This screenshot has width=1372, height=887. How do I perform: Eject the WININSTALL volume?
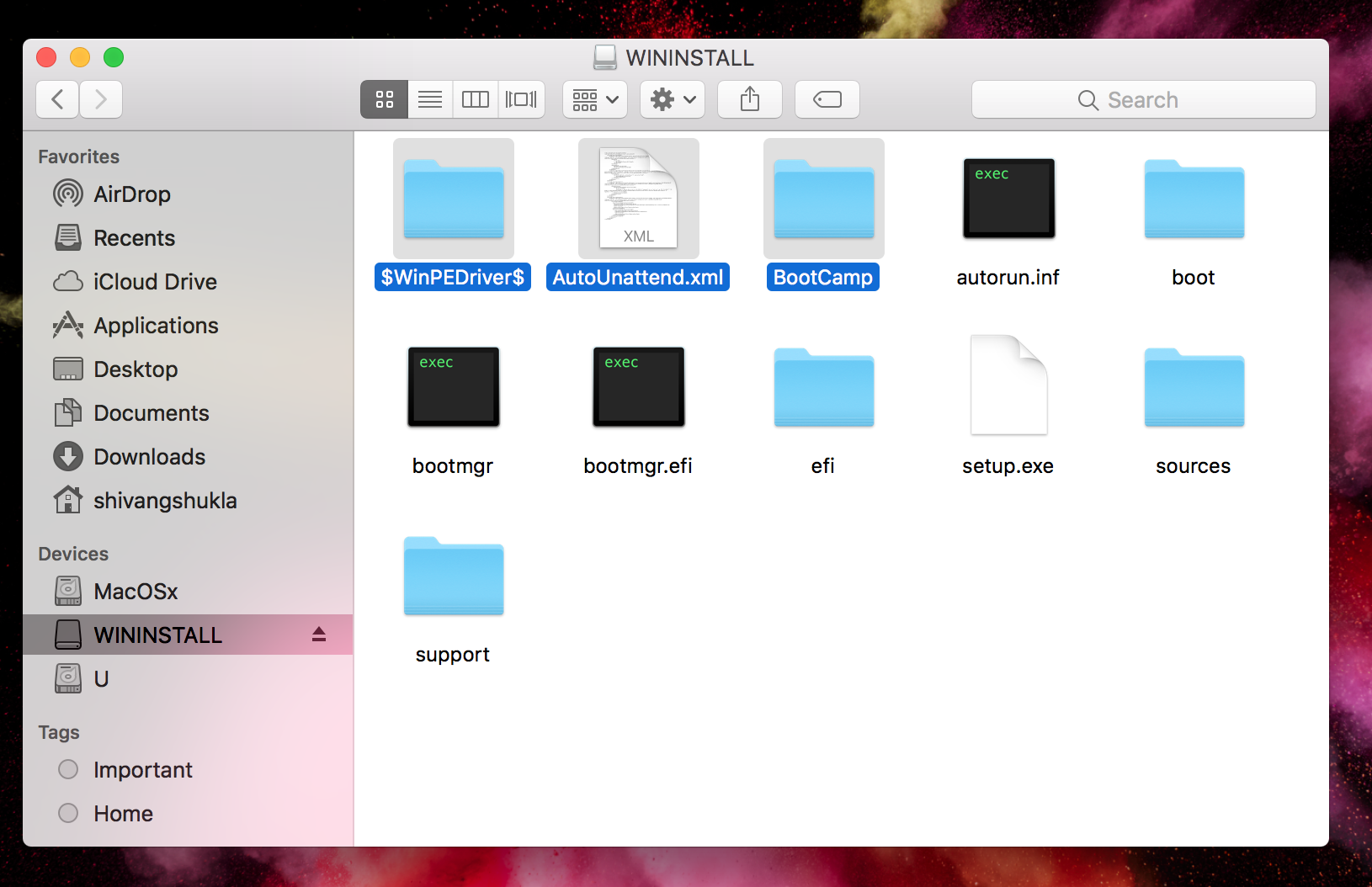click(x=319, y=635)
